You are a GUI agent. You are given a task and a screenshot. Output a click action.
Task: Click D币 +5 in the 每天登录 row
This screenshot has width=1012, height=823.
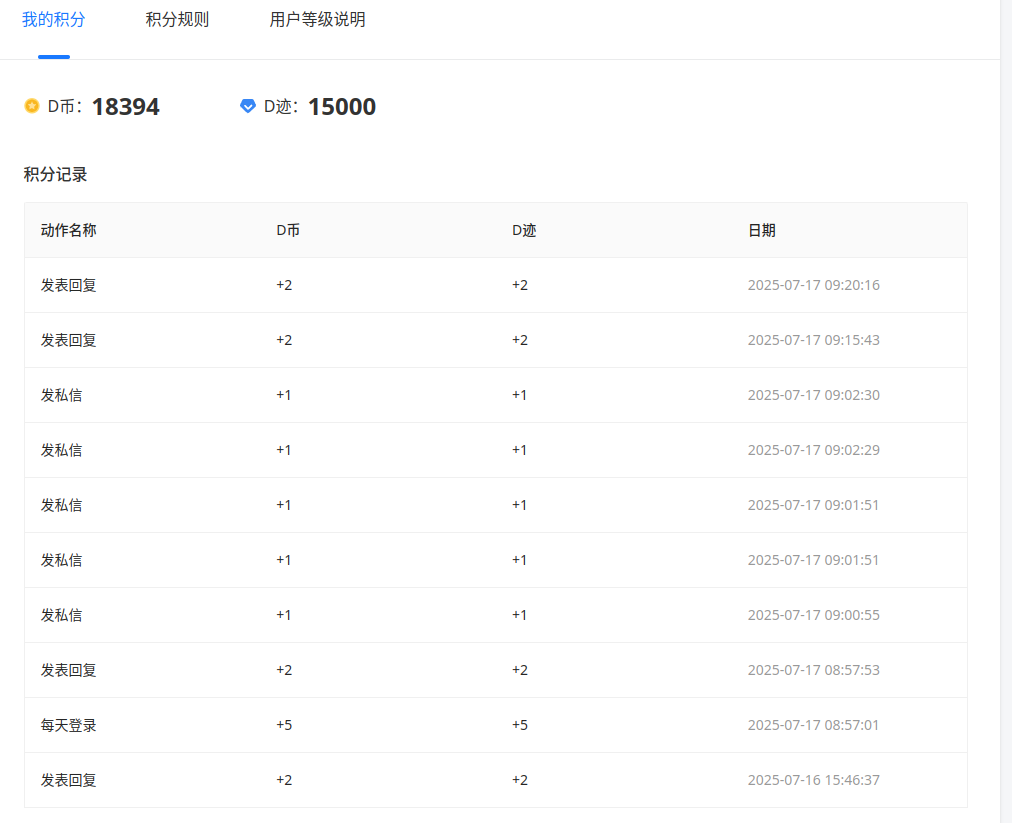(284, 725)
